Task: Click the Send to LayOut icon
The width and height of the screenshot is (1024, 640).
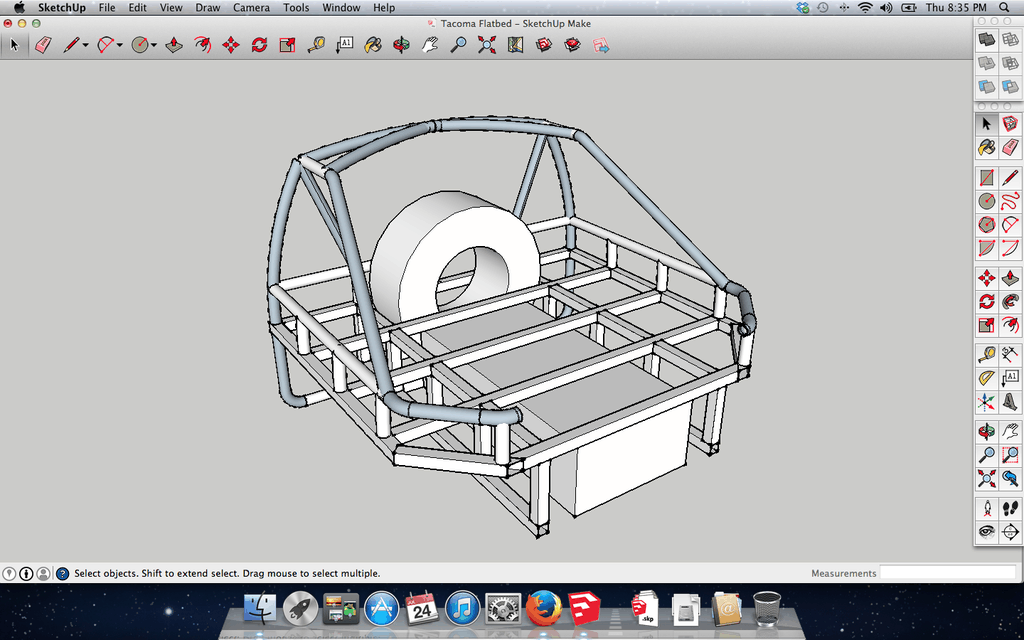Action: [x=601, y=45]
